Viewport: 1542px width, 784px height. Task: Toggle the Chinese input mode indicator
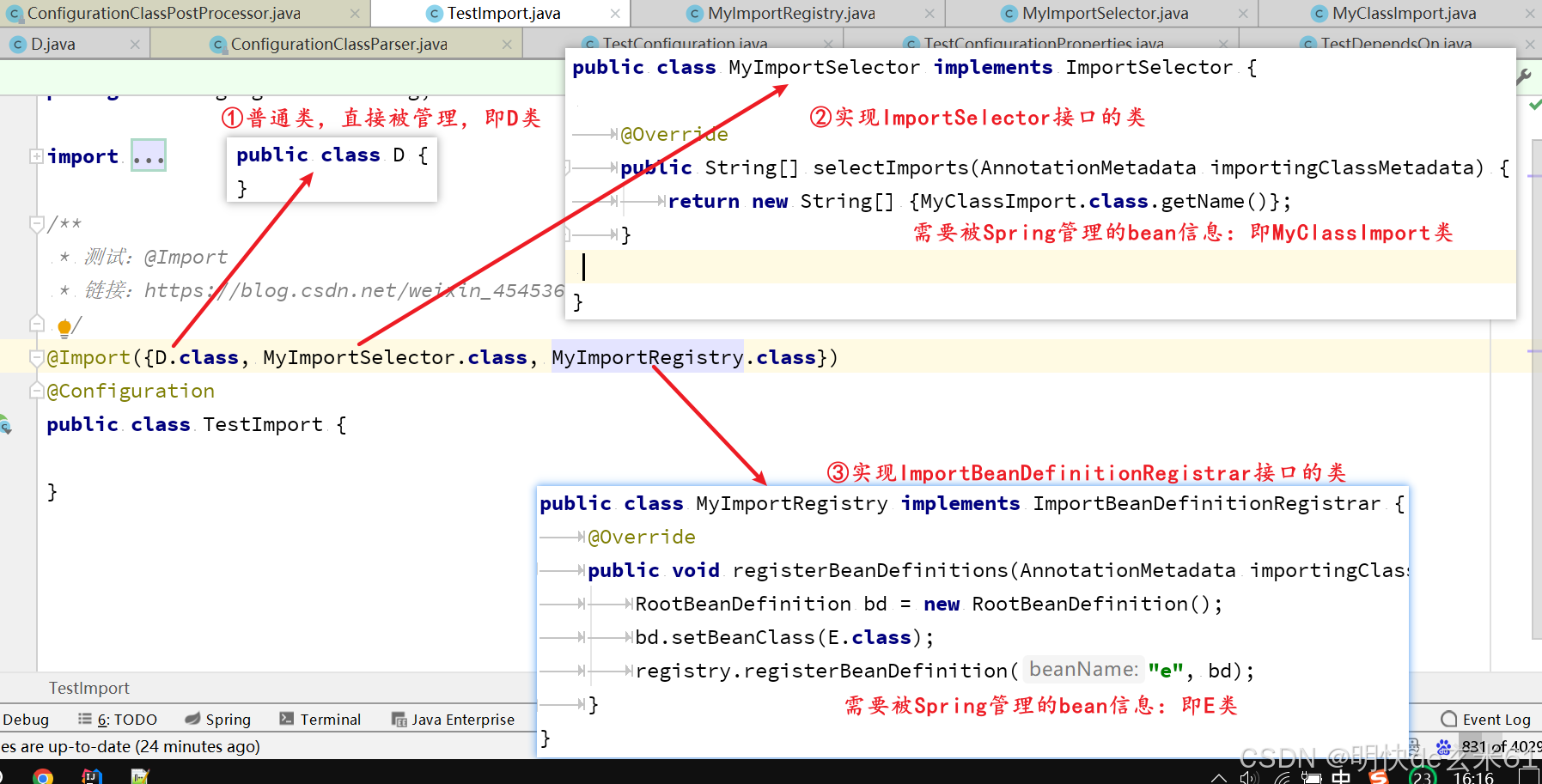1341,777
